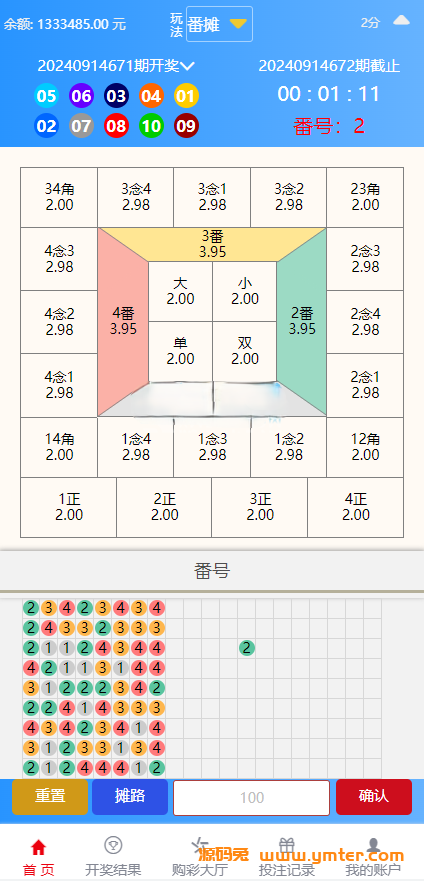This screenshot has height=881, width=424.
Task: Click the dark red 09 lottery ball
Action: 186,125
